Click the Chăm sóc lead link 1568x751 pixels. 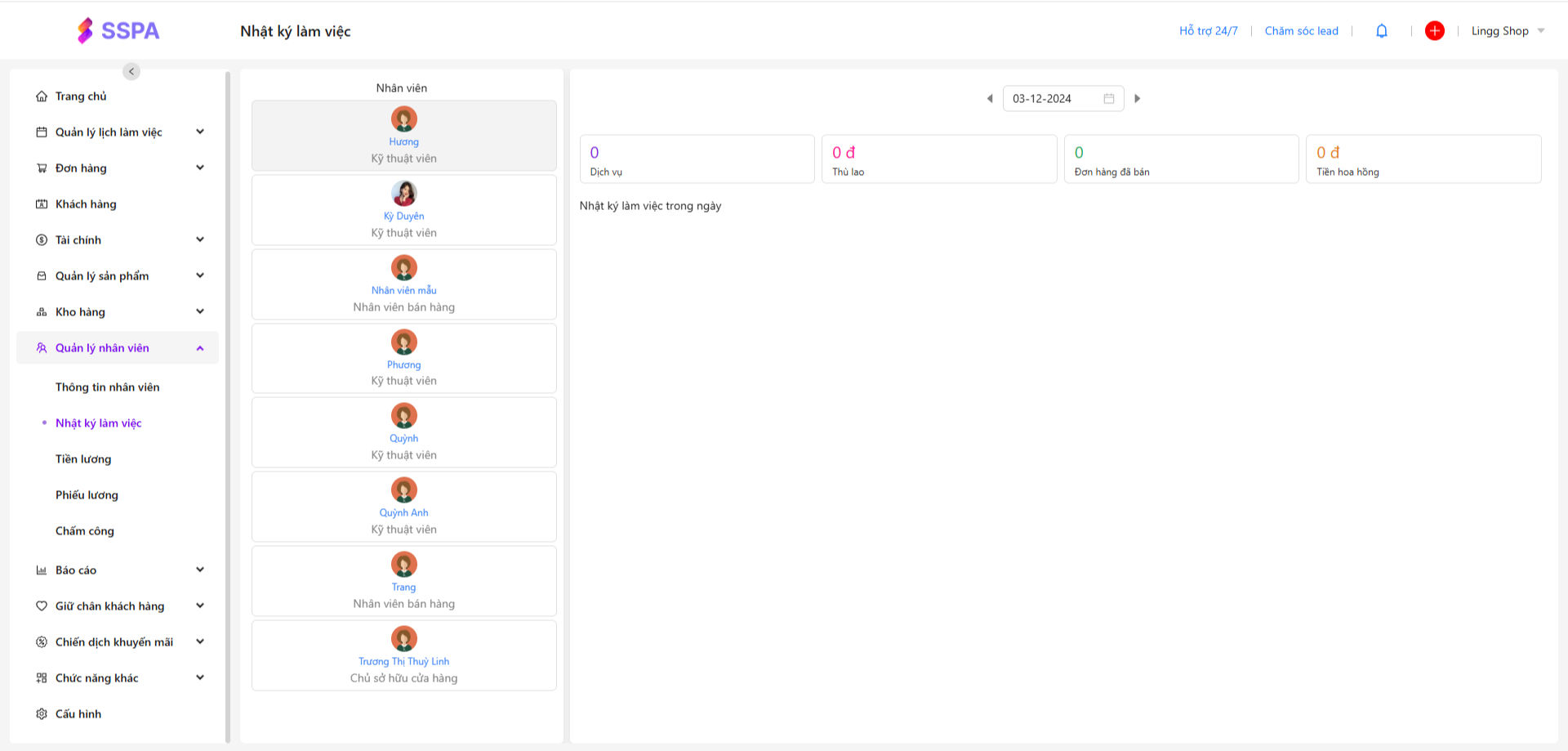pos(1302,31)
